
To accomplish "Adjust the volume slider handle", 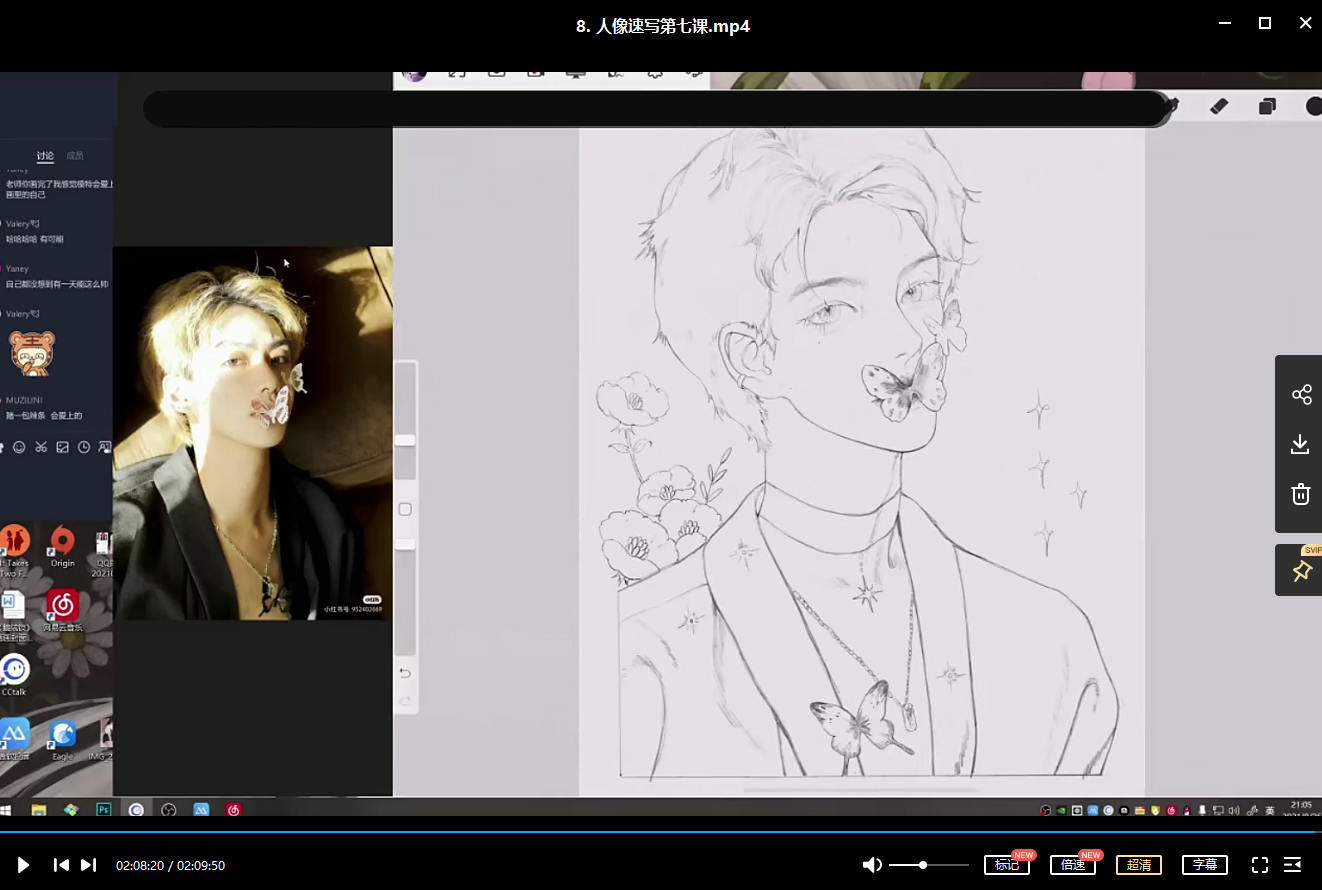I will click(x=923, y=865).
